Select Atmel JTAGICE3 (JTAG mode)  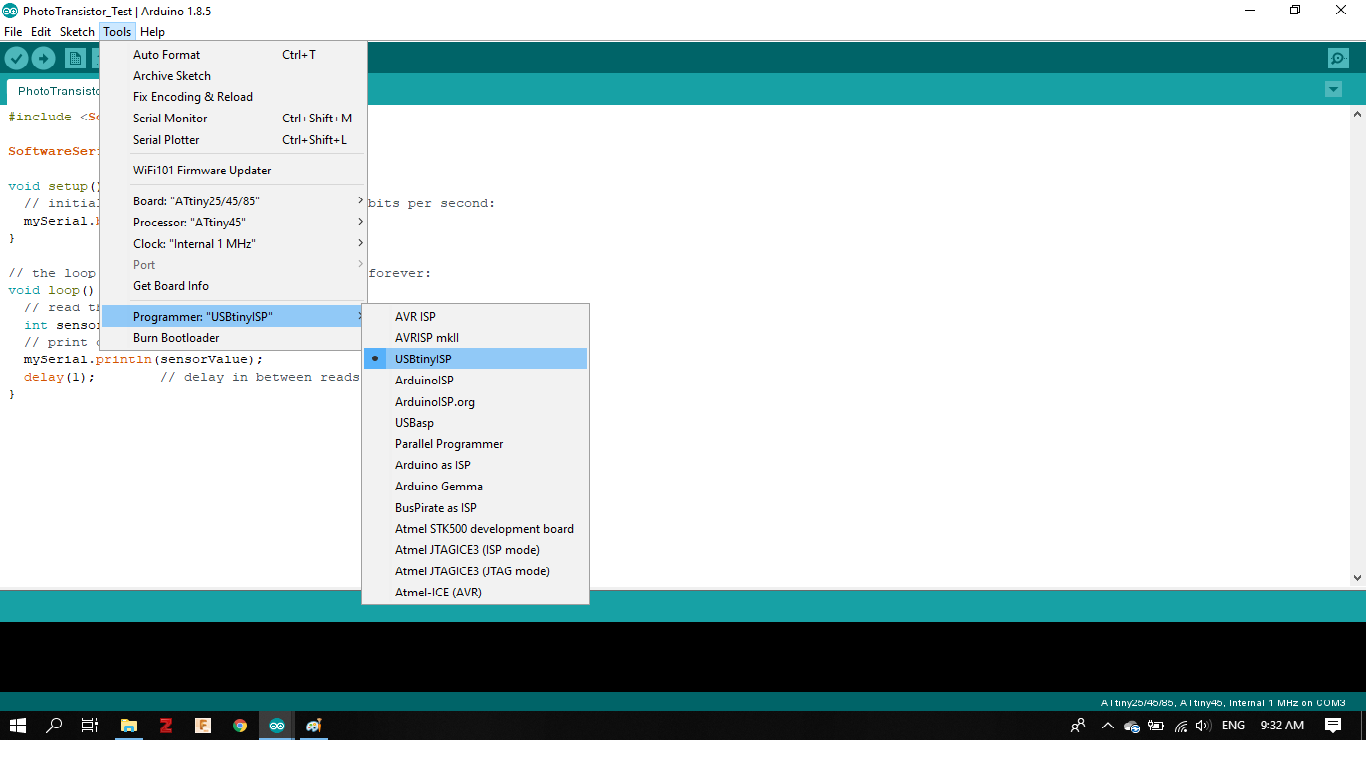click(476, 571)
